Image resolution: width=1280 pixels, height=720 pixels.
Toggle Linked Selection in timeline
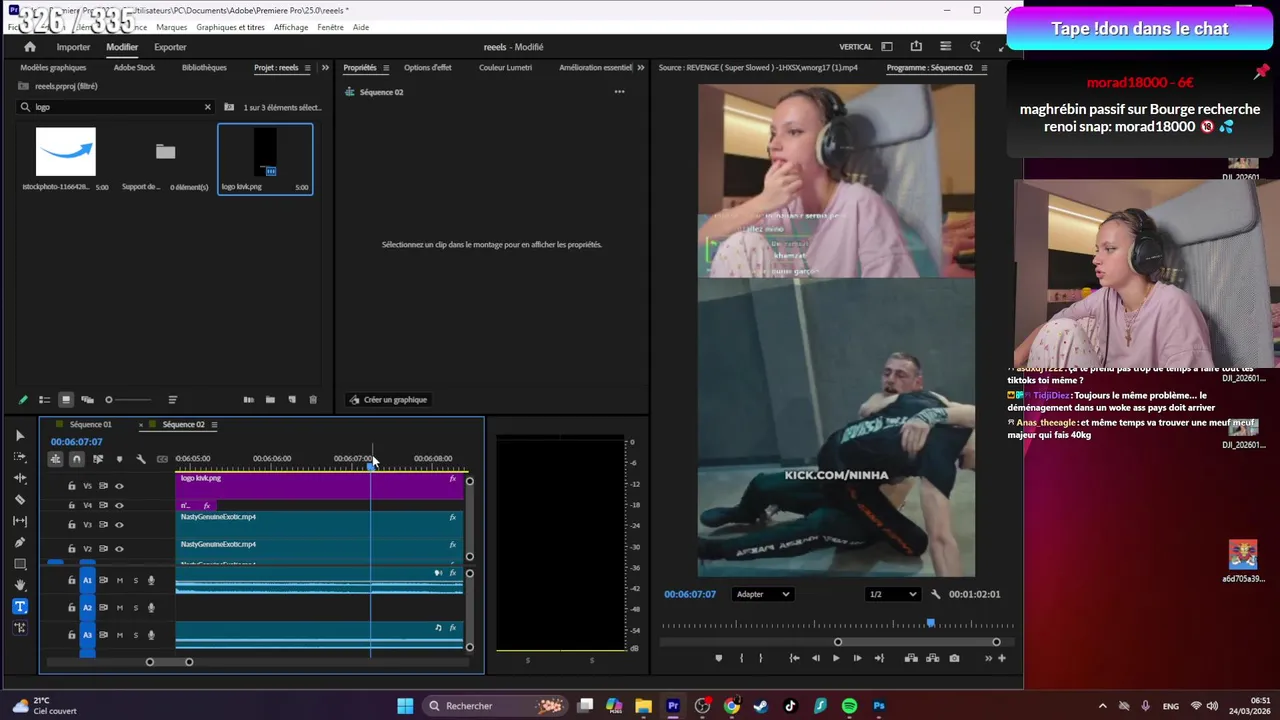pyautogui.click(x=98, y=459)
